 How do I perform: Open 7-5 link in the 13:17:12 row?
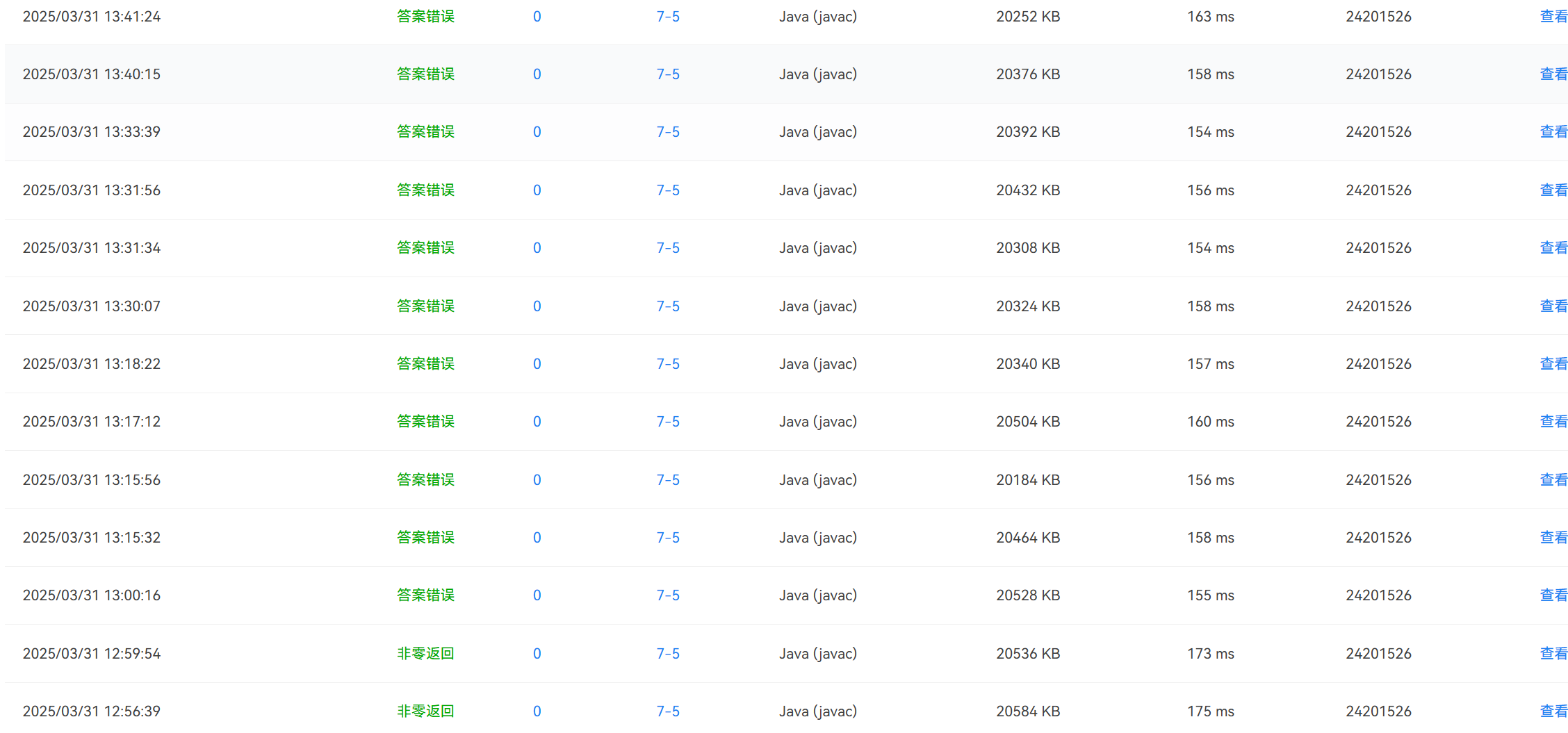[x=668, y=422]
